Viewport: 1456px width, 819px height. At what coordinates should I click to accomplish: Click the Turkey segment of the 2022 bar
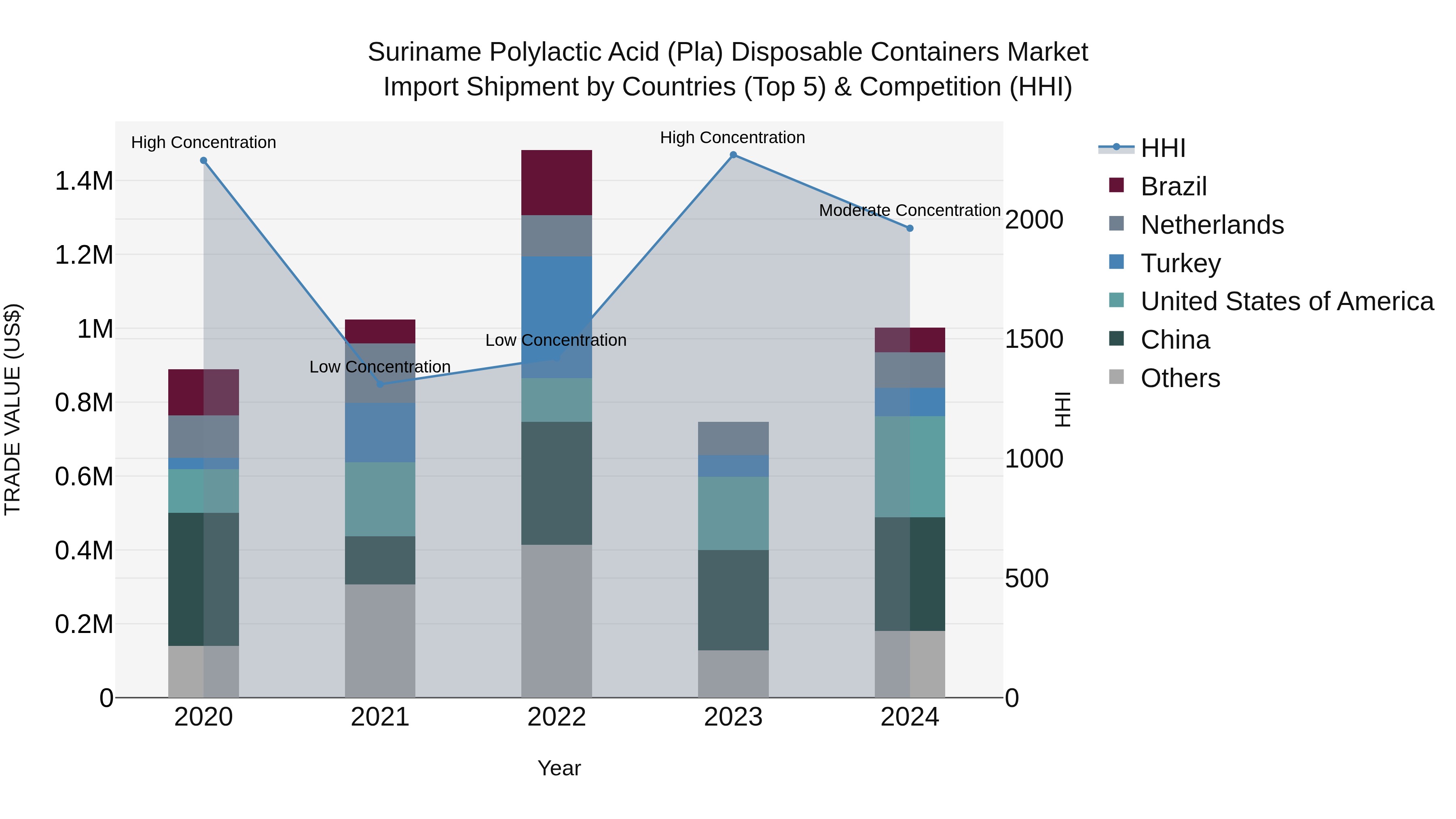(x=557, y=317)
